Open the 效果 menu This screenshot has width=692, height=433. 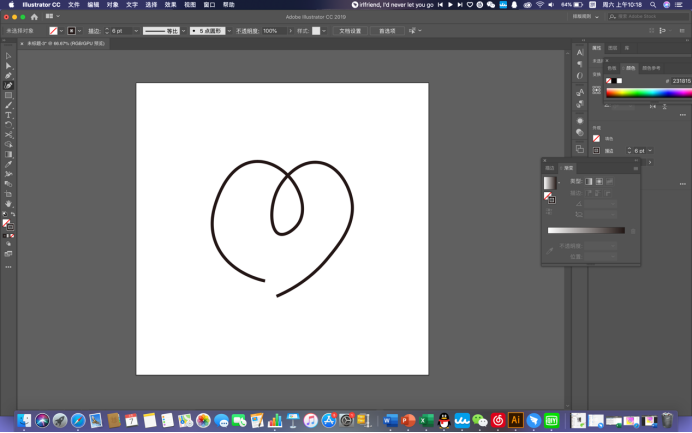(x=170, y=5)
